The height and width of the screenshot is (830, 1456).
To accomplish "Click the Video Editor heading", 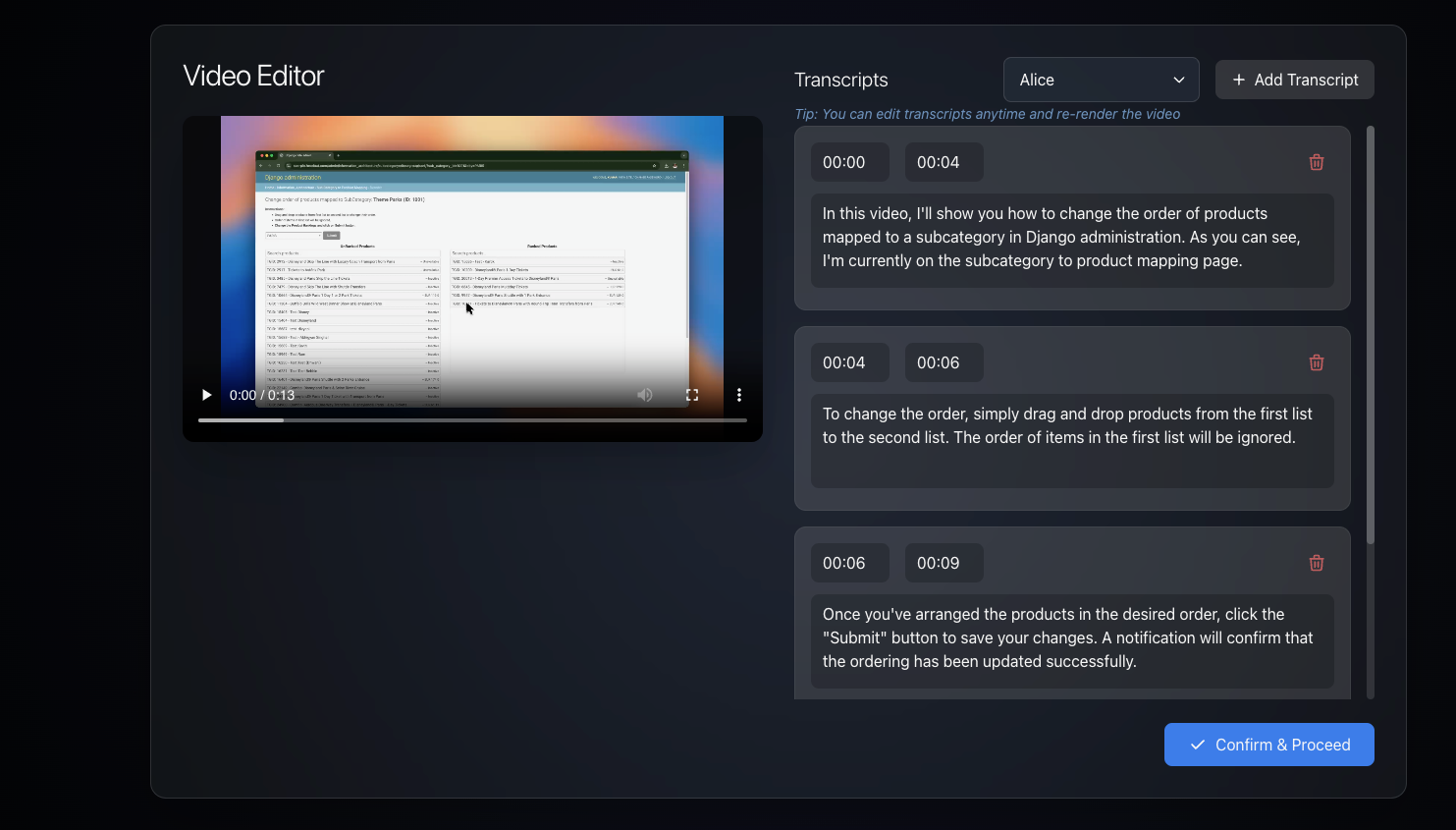I will pyautogui.click(x=253, y=76).
